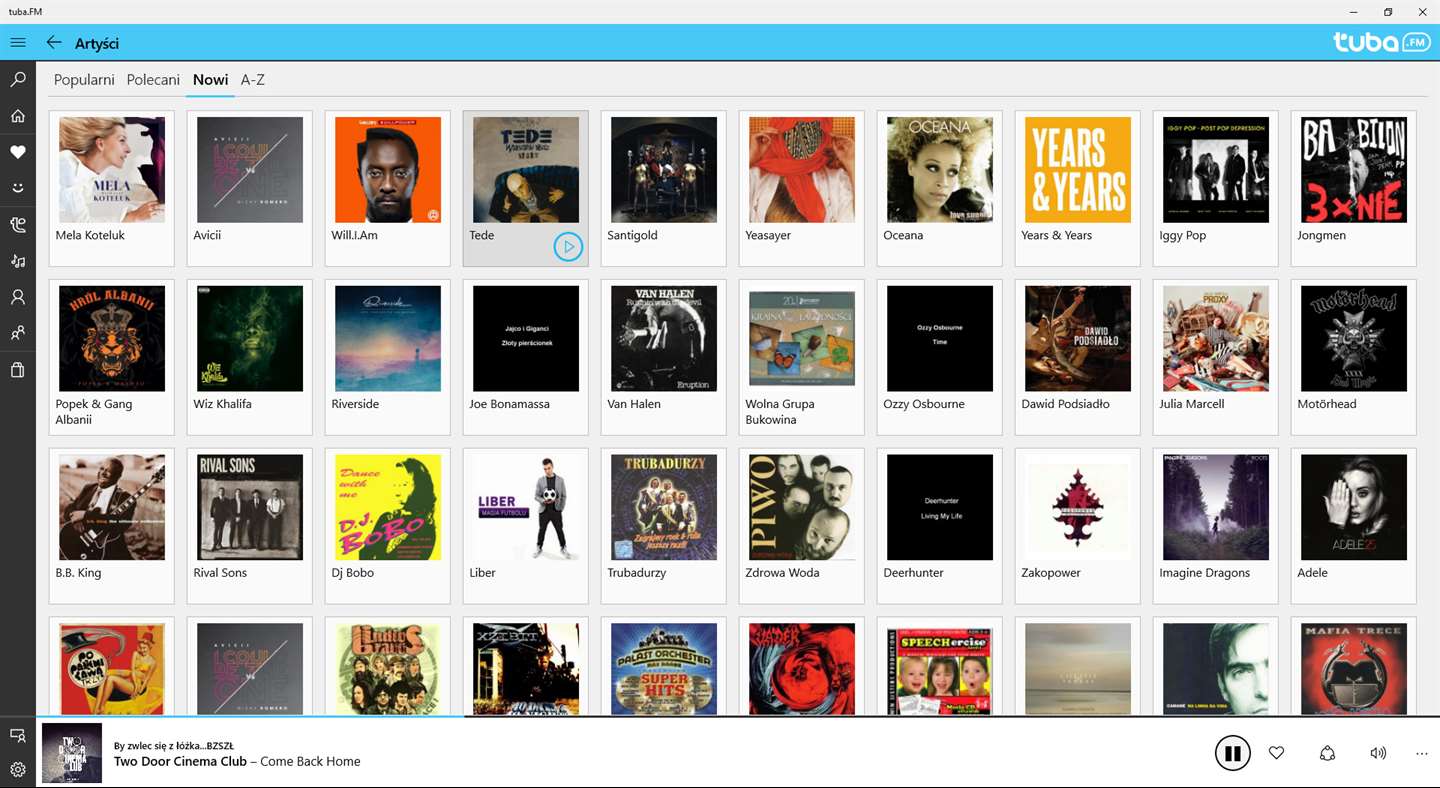Open the Zakopower artist tile

point(1078,526)
